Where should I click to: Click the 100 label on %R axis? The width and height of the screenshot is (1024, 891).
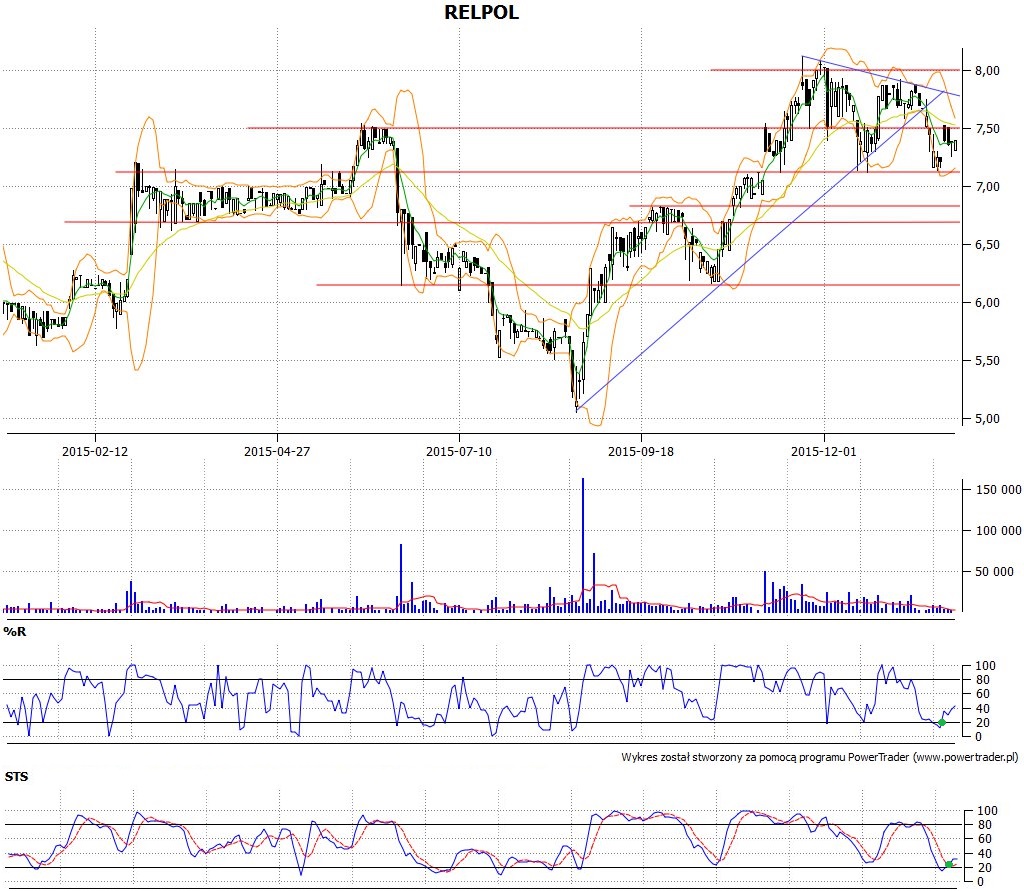click(x=985, y=666)
